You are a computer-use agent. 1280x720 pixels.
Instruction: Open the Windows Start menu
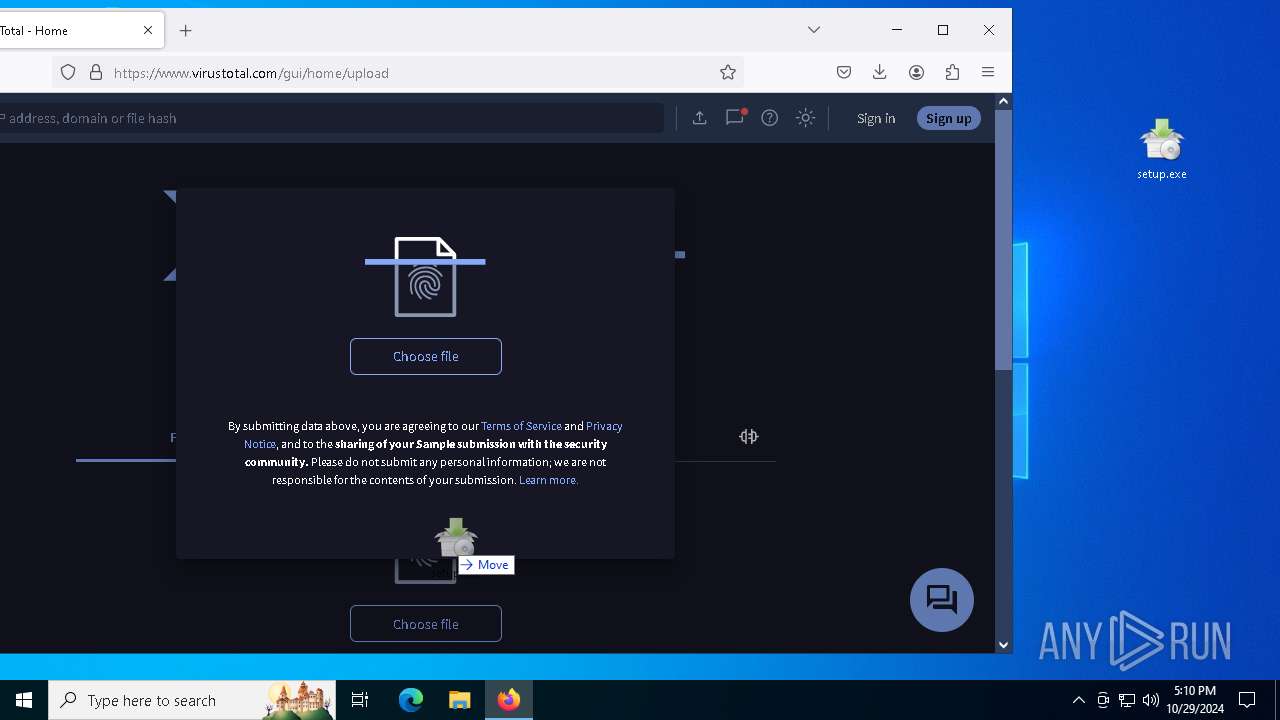click(24, 700)
